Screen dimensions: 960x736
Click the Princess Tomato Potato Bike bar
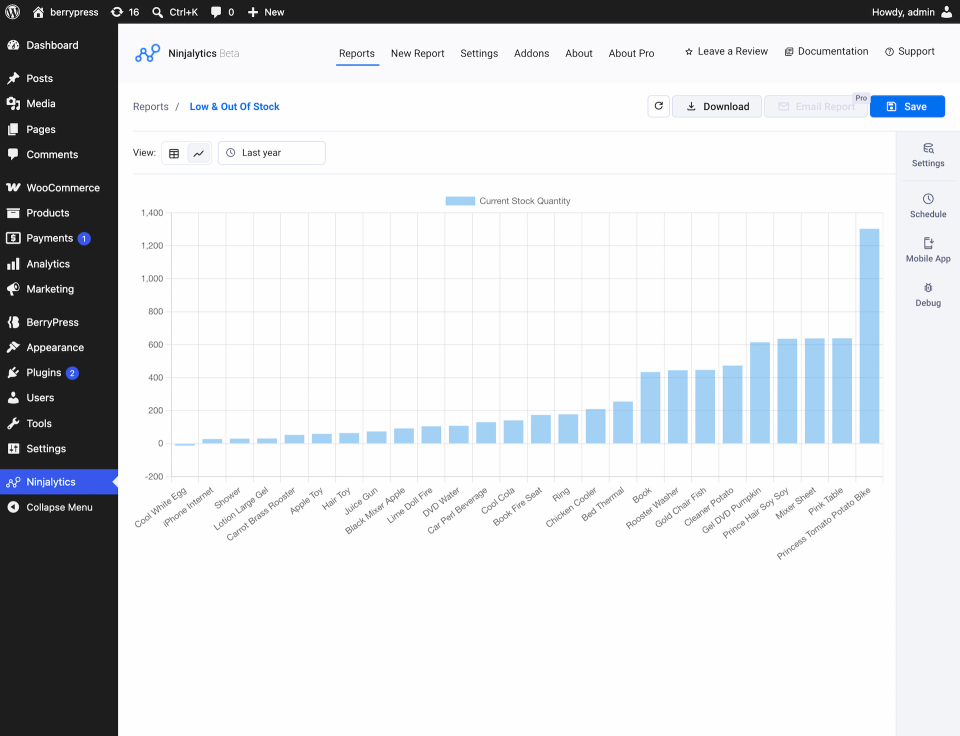[x=869, y=336]
